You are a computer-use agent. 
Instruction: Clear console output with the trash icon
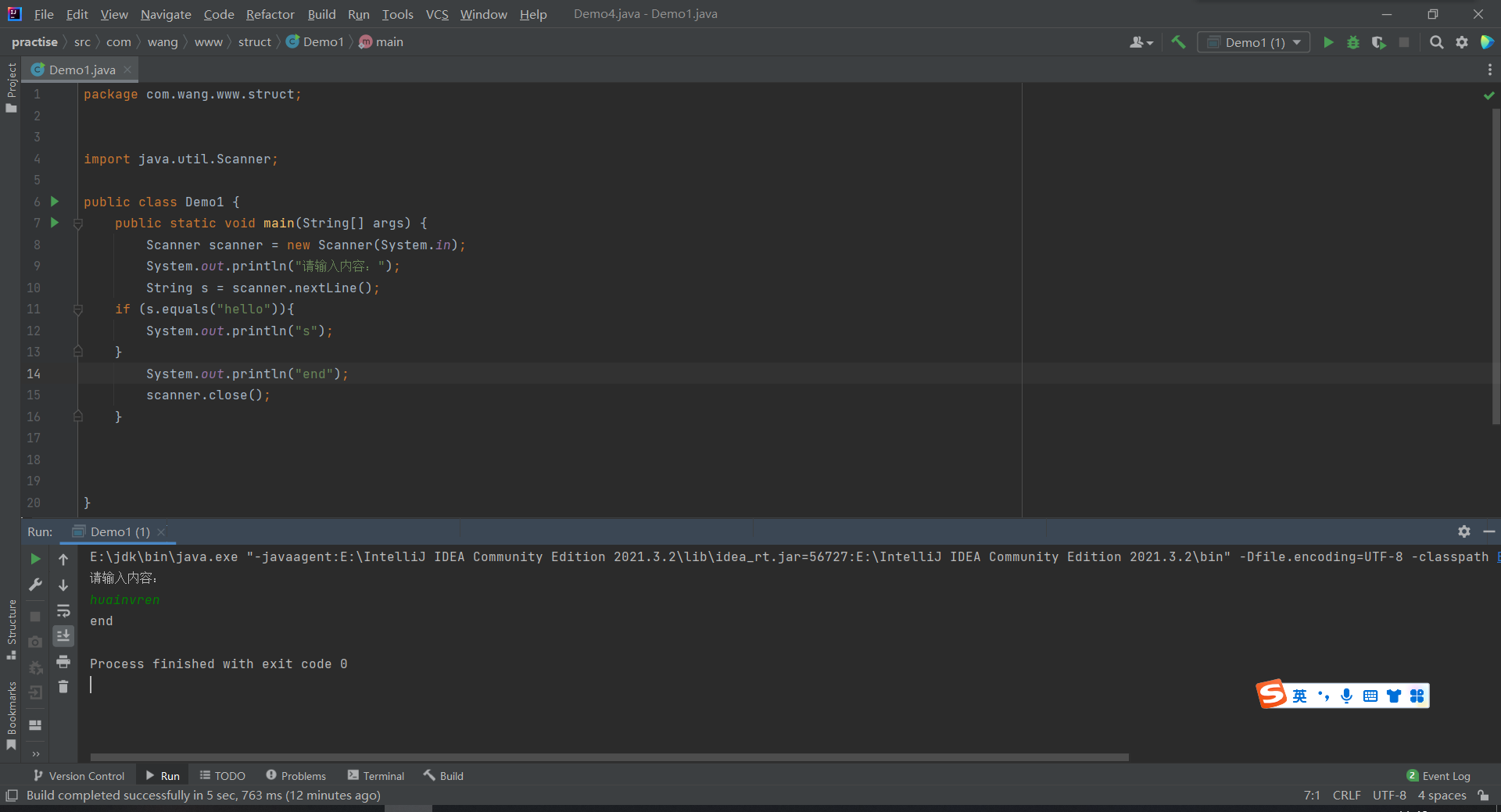(x=63, y=687)
